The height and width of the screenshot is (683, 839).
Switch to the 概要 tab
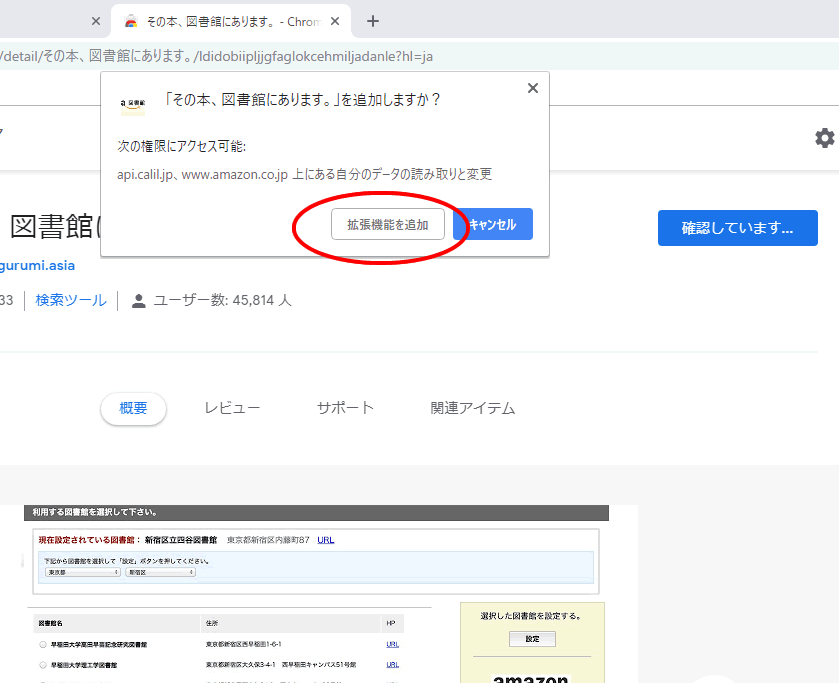pyautogui.click(x=133, y=408)
